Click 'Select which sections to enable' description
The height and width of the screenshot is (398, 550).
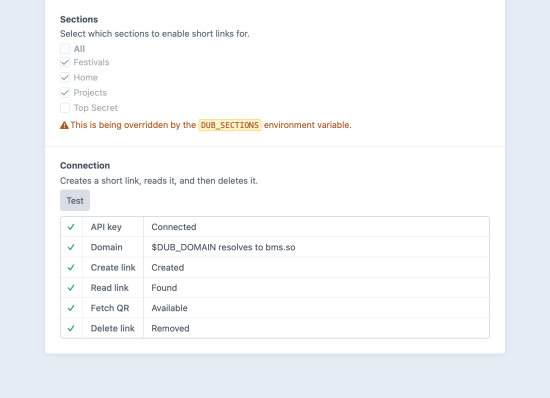[x=155, y=34]
